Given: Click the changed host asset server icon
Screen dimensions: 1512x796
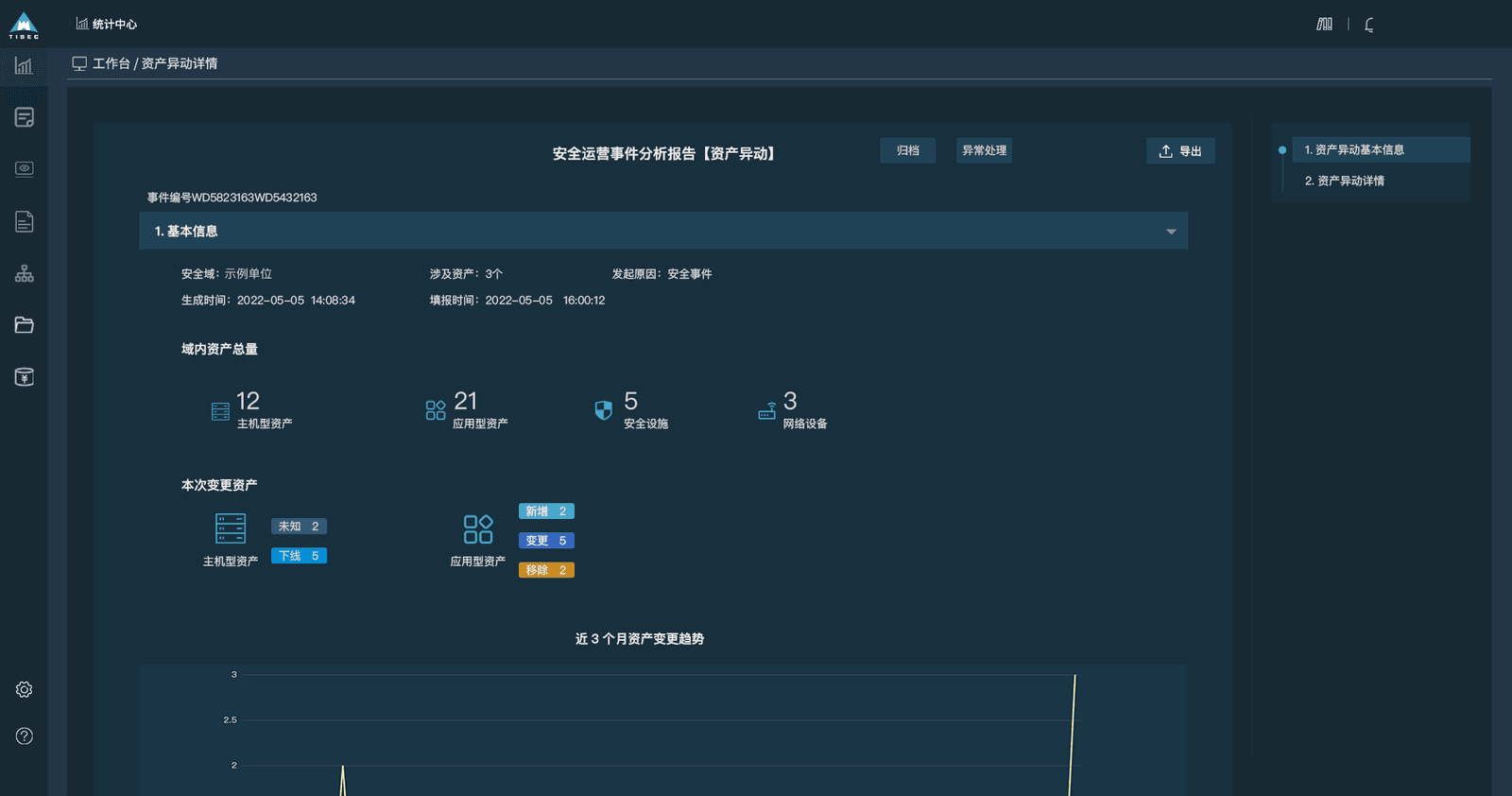Looking at the screenshot, I should click(x=231, y=528).
